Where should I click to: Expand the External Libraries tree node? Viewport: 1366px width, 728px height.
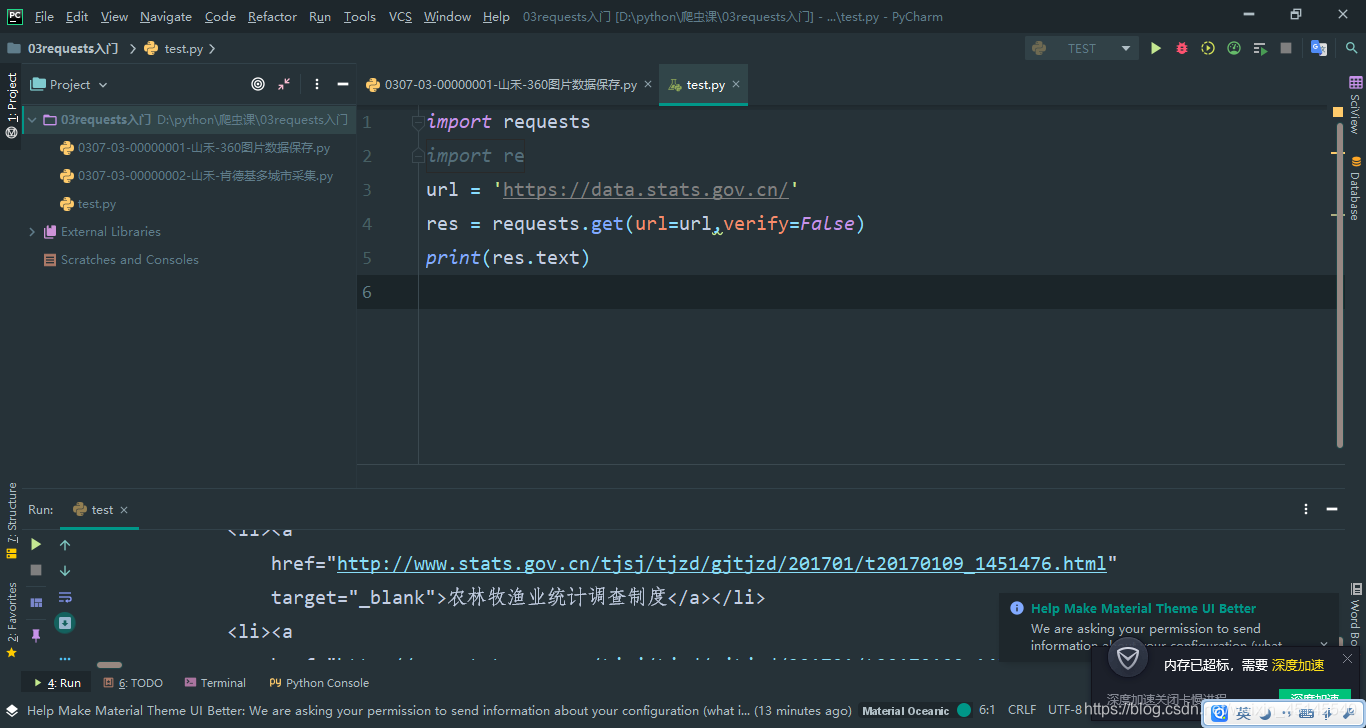[32, 232]
